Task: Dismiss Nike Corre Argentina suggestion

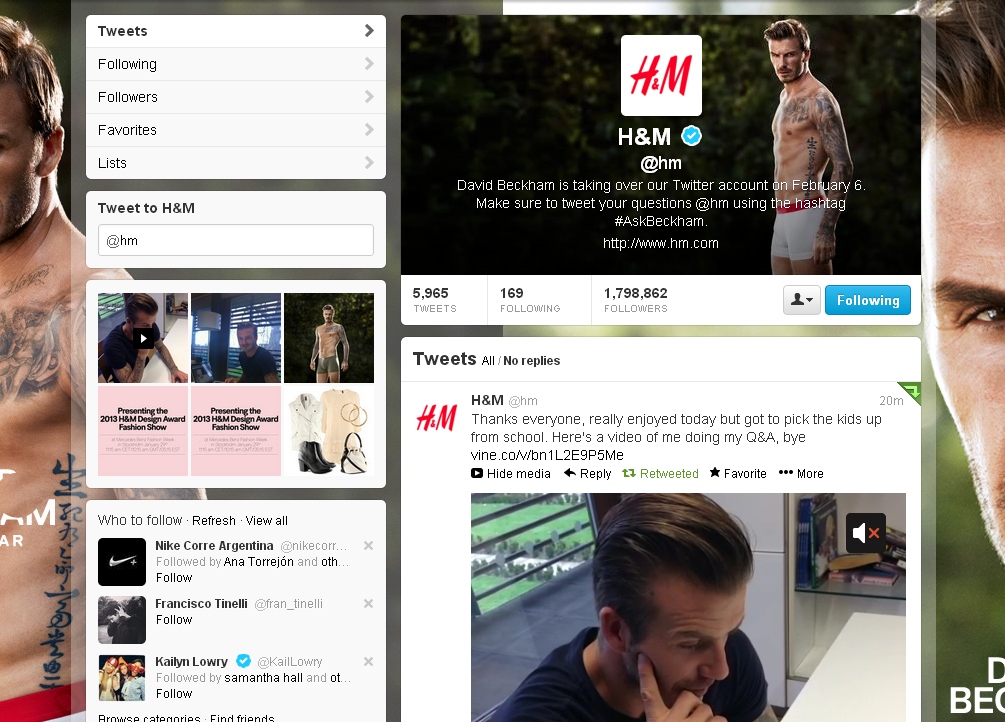Action: [369, 546]
